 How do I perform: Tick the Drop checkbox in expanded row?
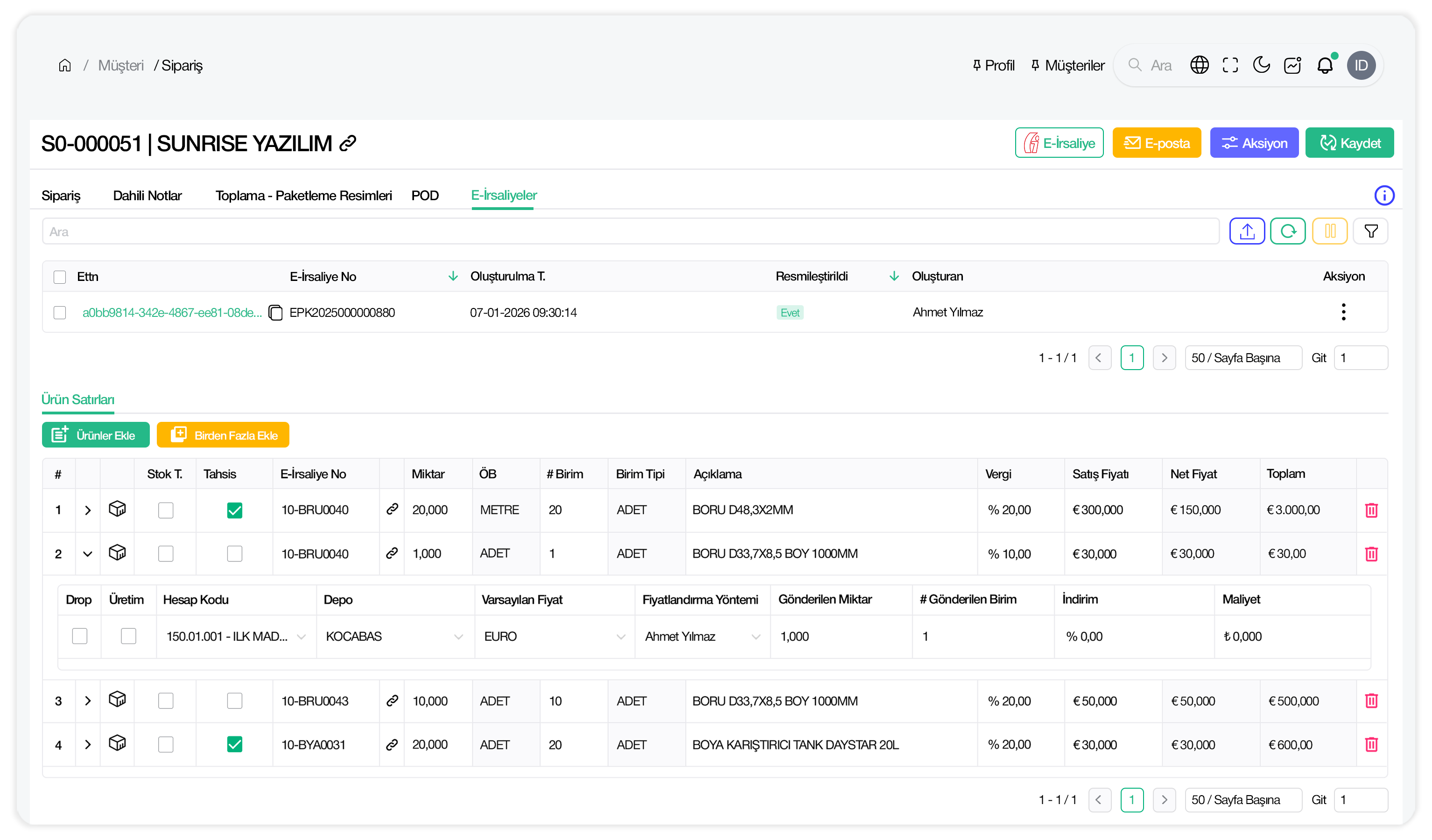pos(79,636)
